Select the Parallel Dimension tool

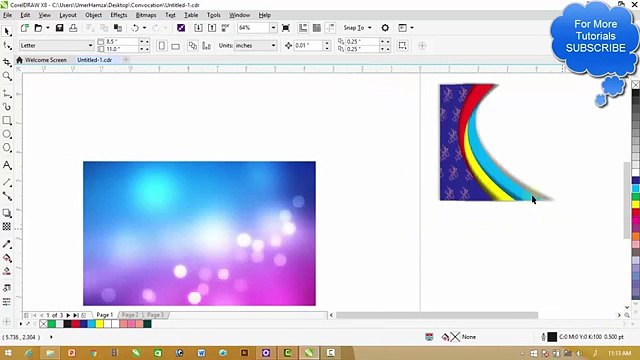coord(7,182)
